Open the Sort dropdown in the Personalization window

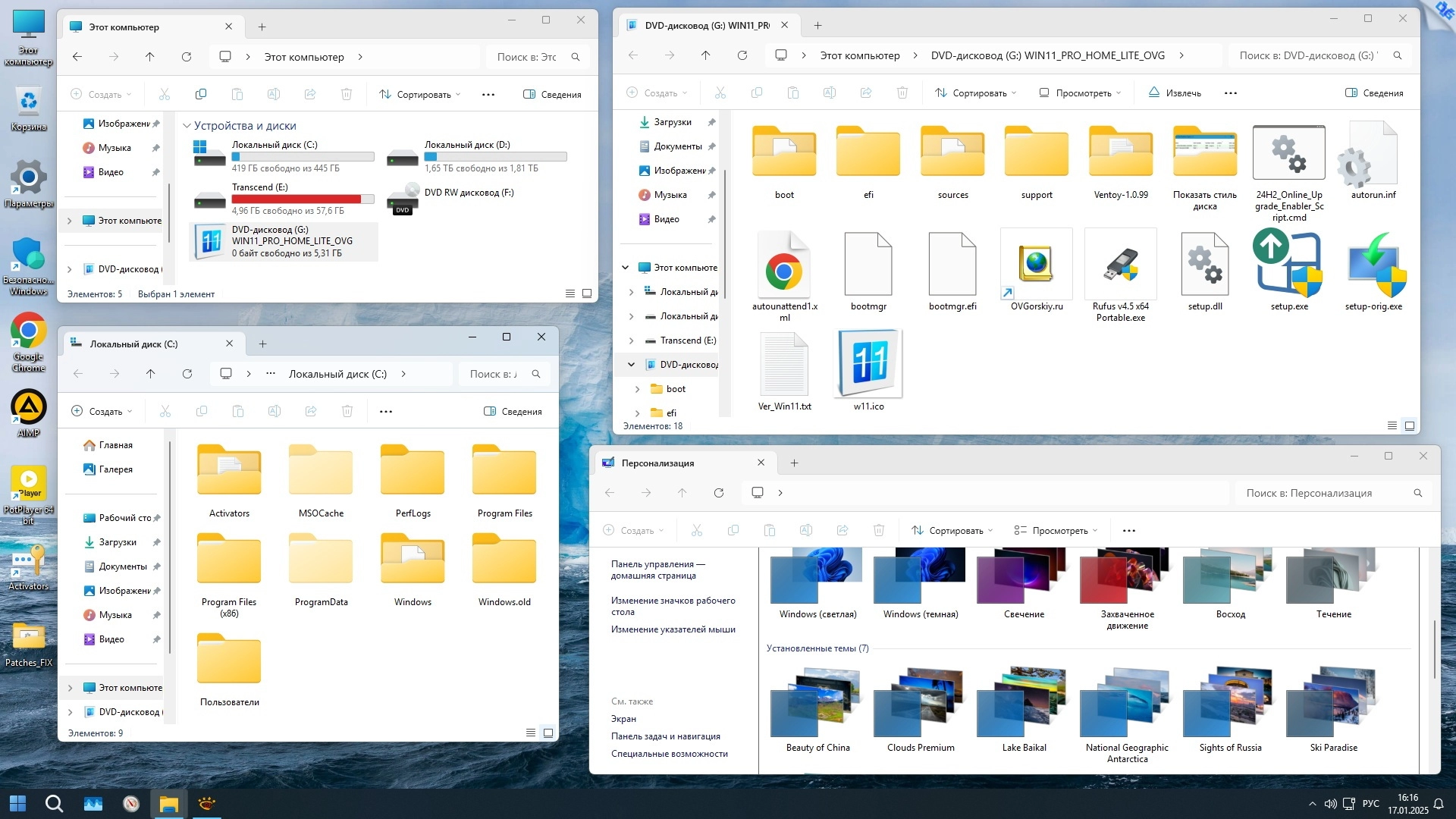point(952,530)
